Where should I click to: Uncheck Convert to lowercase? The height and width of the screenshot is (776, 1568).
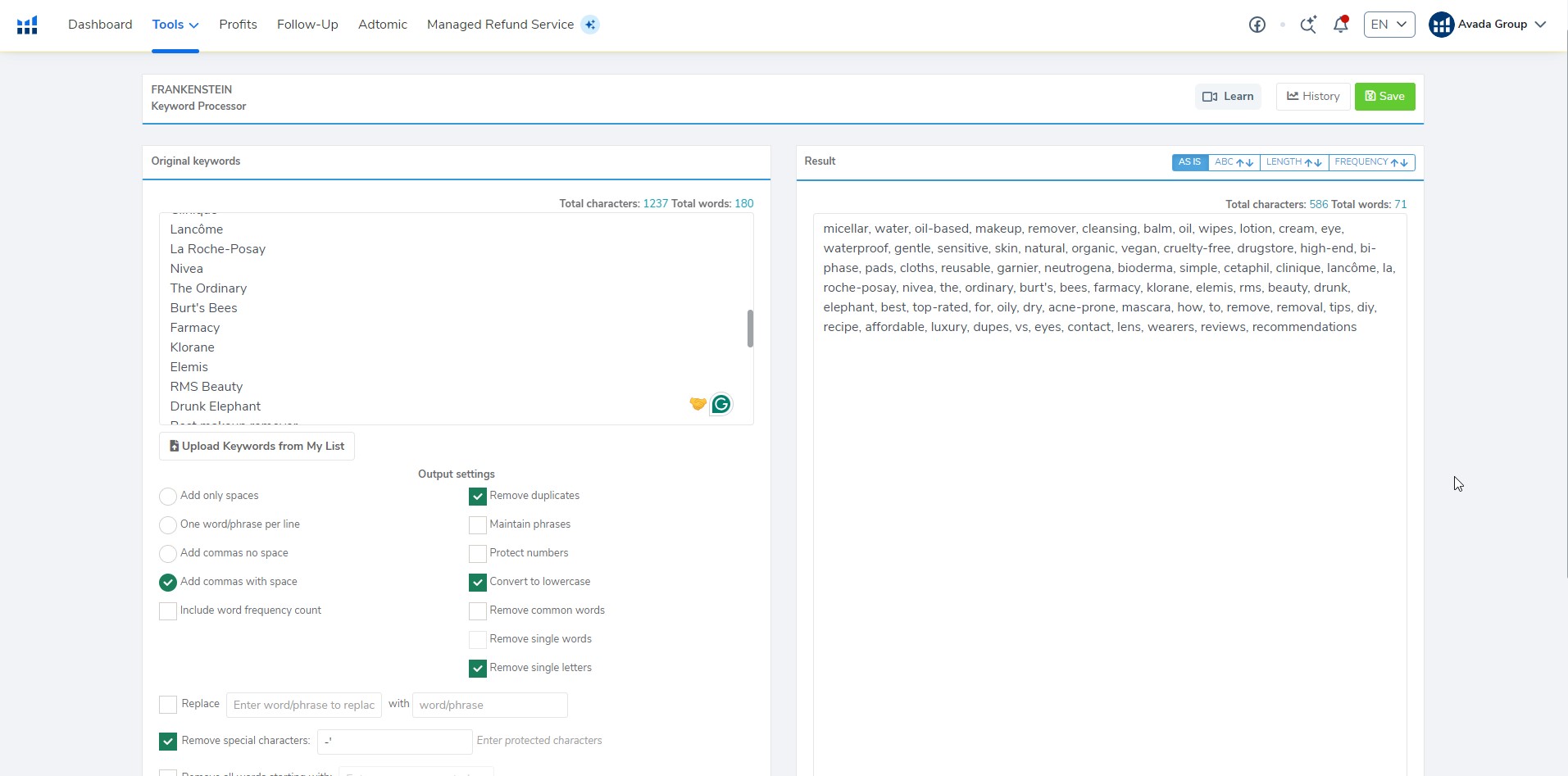point(478,583)
